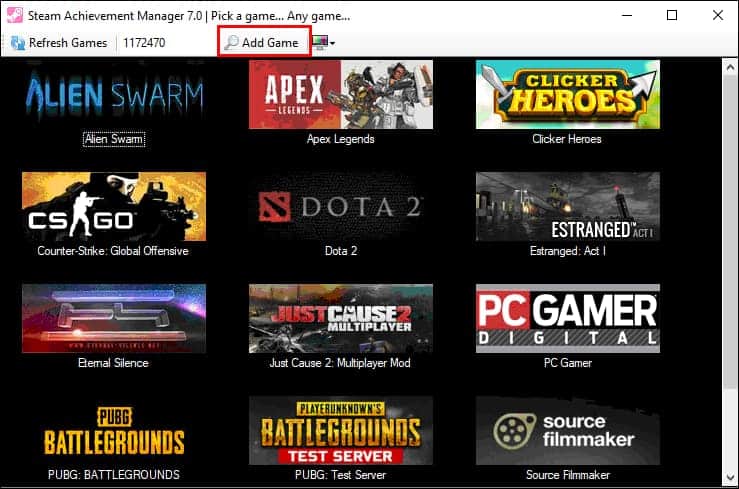The width and height of the screenshot is (739, 489).
Task: Click the Add Game button
Action: click(263, 43)
